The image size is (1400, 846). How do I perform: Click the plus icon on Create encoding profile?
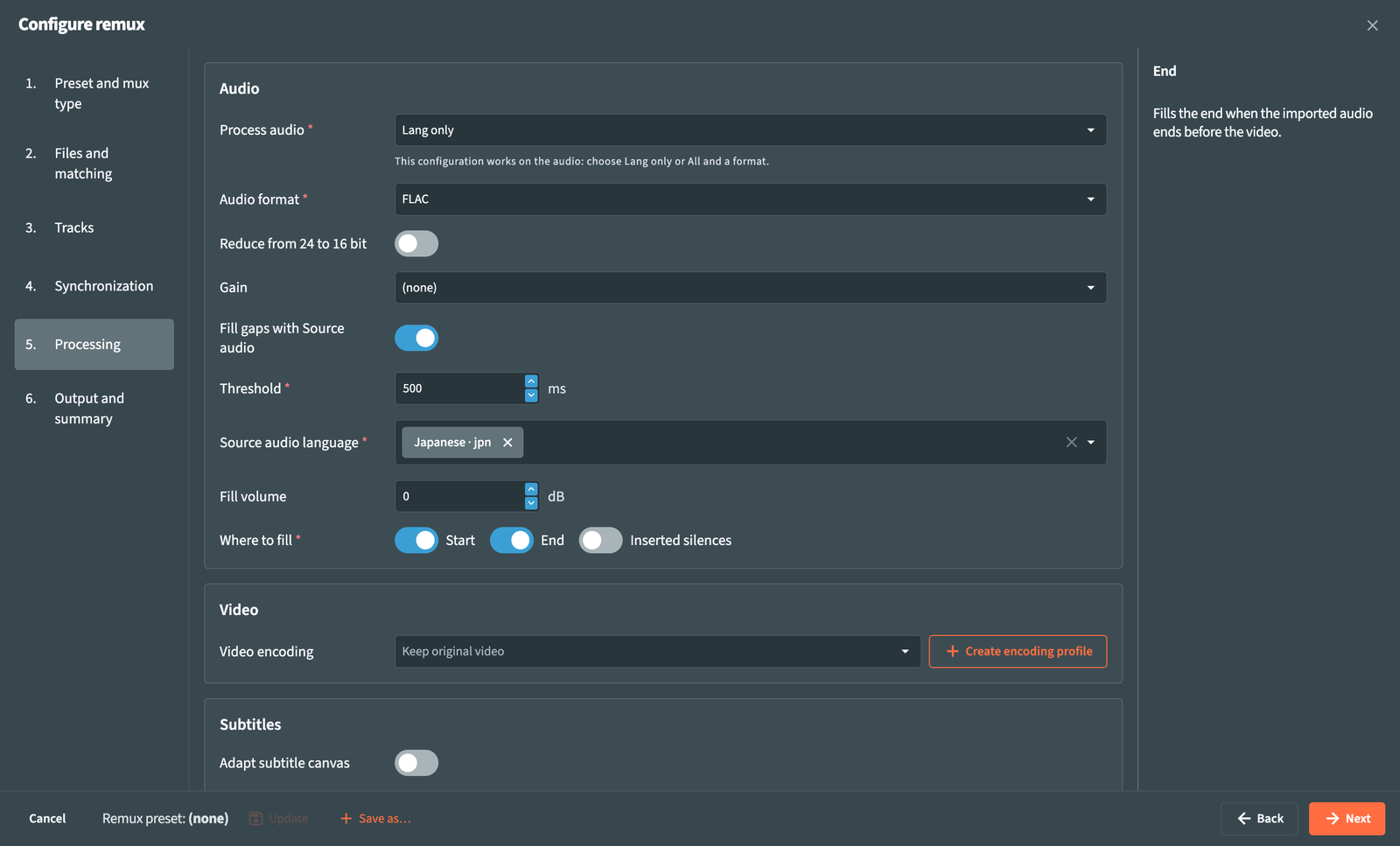[x=952, y=651]
